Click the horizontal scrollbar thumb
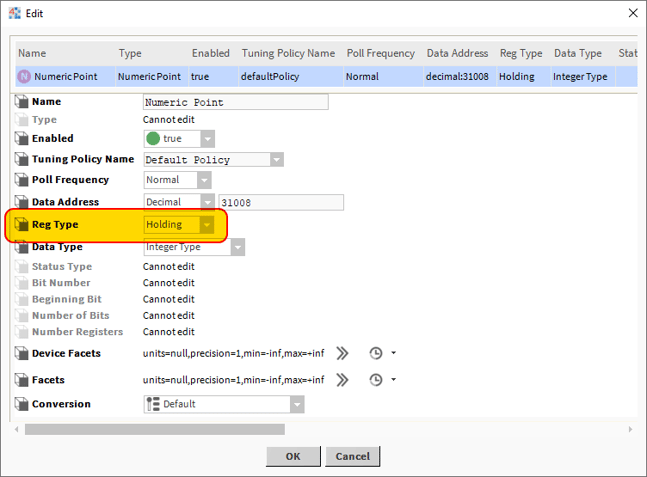This screenshot has height=477, width=647. (x=155, y=429)
